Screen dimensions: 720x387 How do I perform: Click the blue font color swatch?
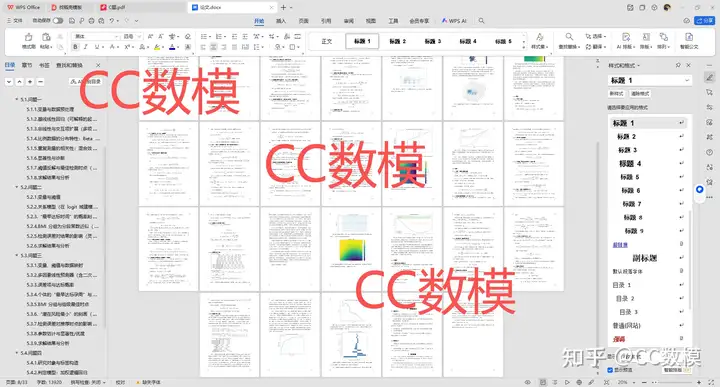(x=172, y=47)
